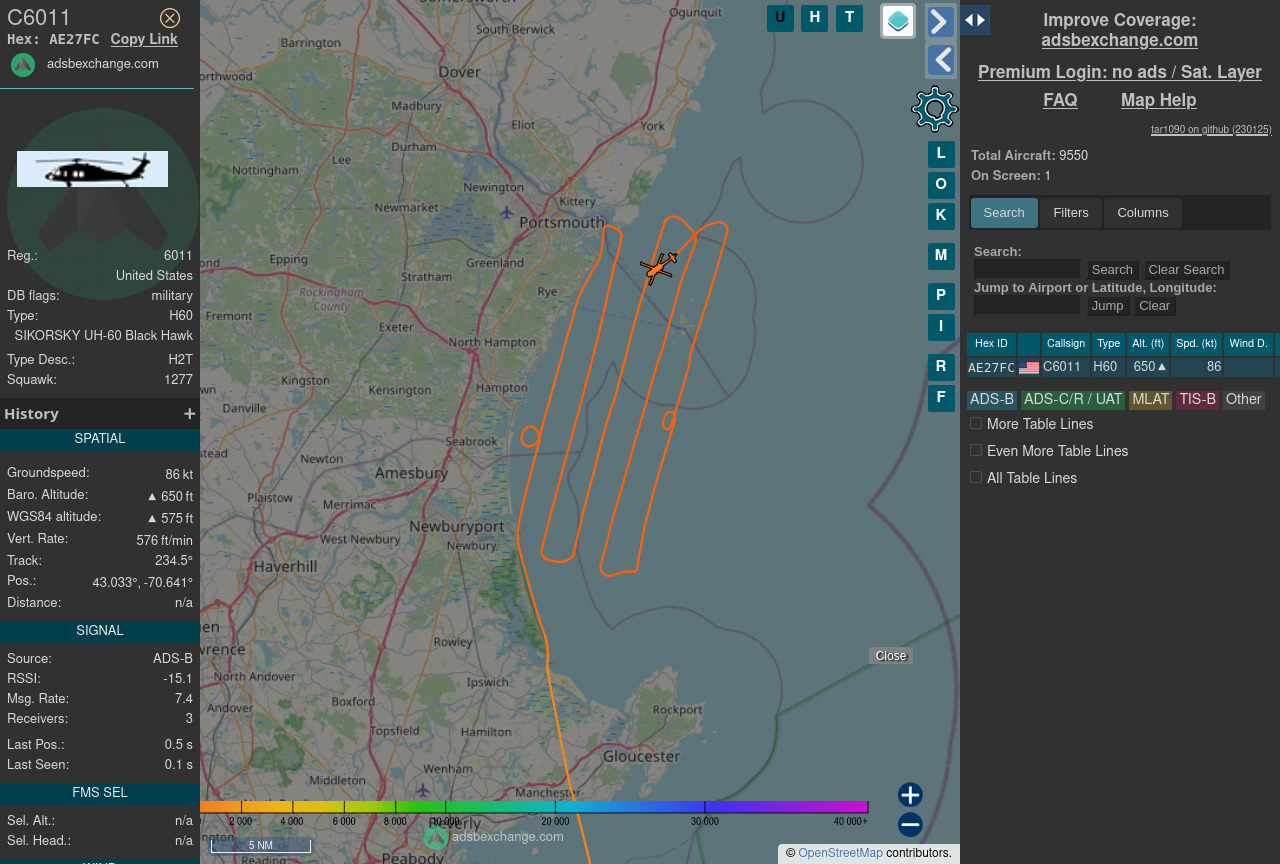The height and width of the screenshot is (864, 1280).
Task: Open adsbexchange.com coverage link
Action: pyautogui.click(x=1120, y=41)
